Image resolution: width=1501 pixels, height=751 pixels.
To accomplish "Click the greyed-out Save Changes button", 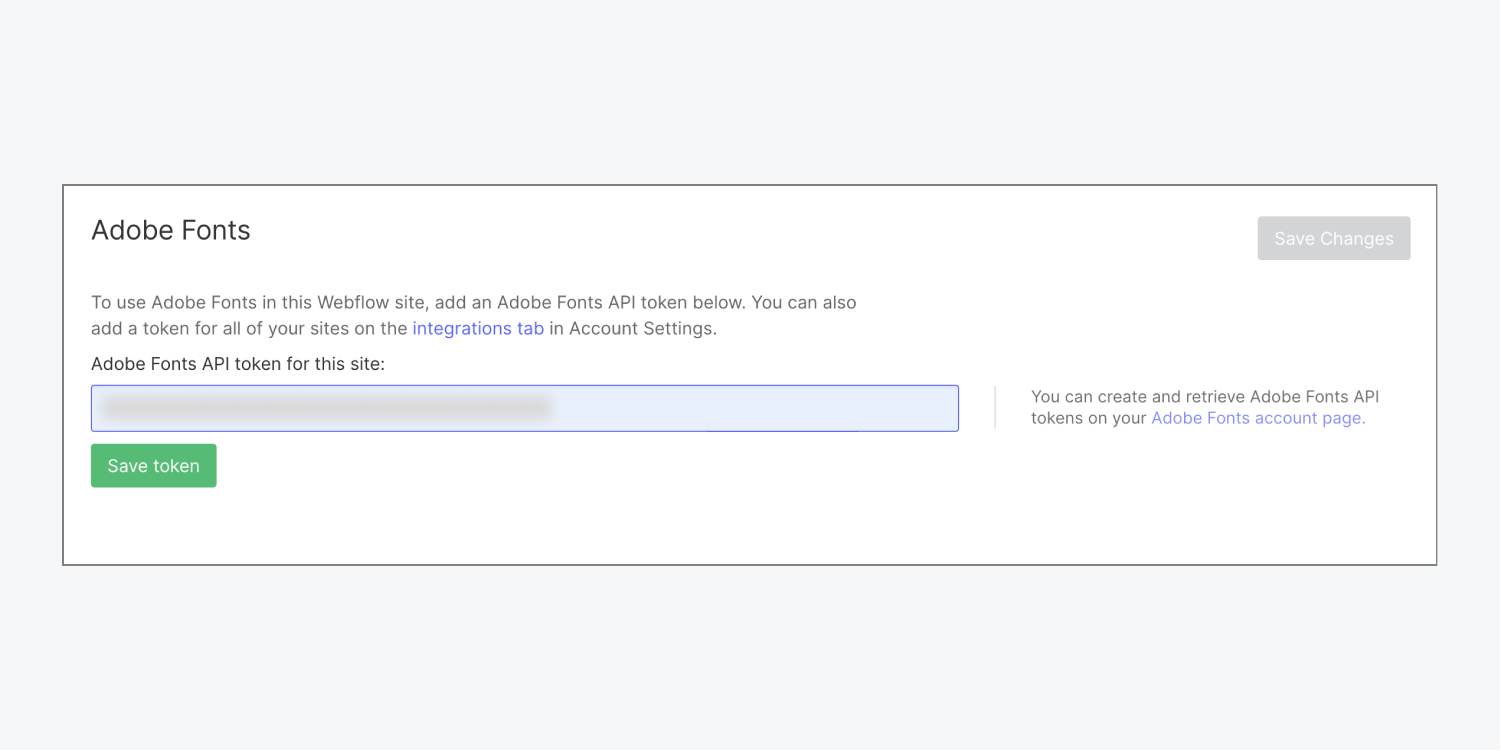I will [1334, 238].
